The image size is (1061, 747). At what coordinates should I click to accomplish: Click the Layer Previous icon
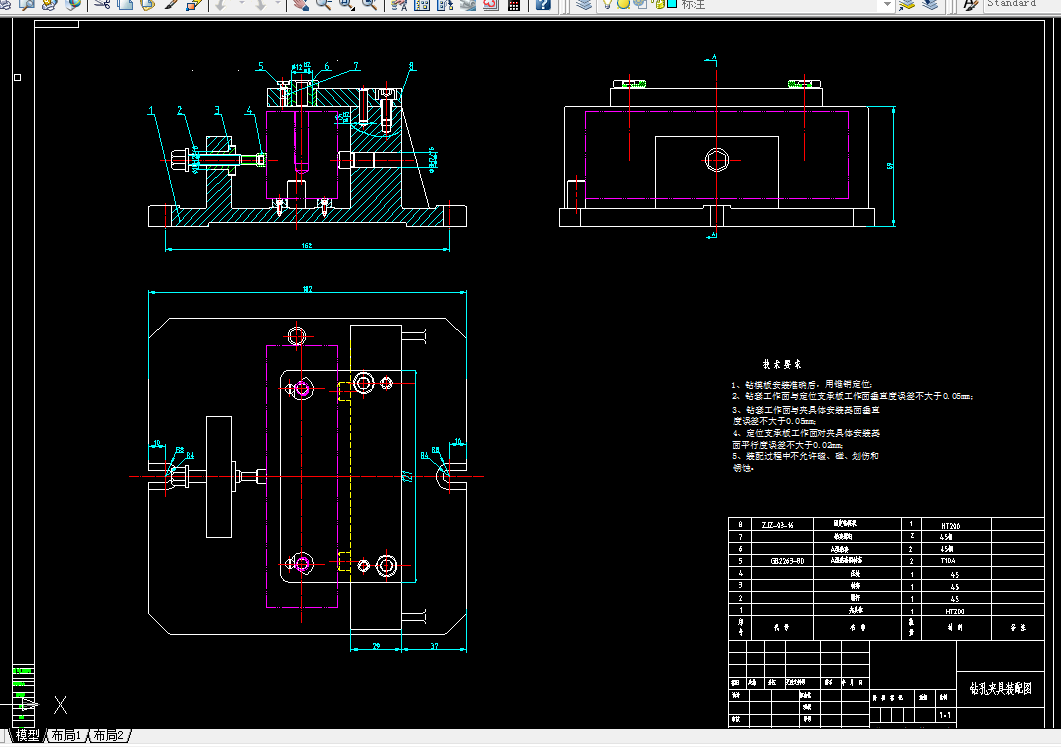[931, 4]
